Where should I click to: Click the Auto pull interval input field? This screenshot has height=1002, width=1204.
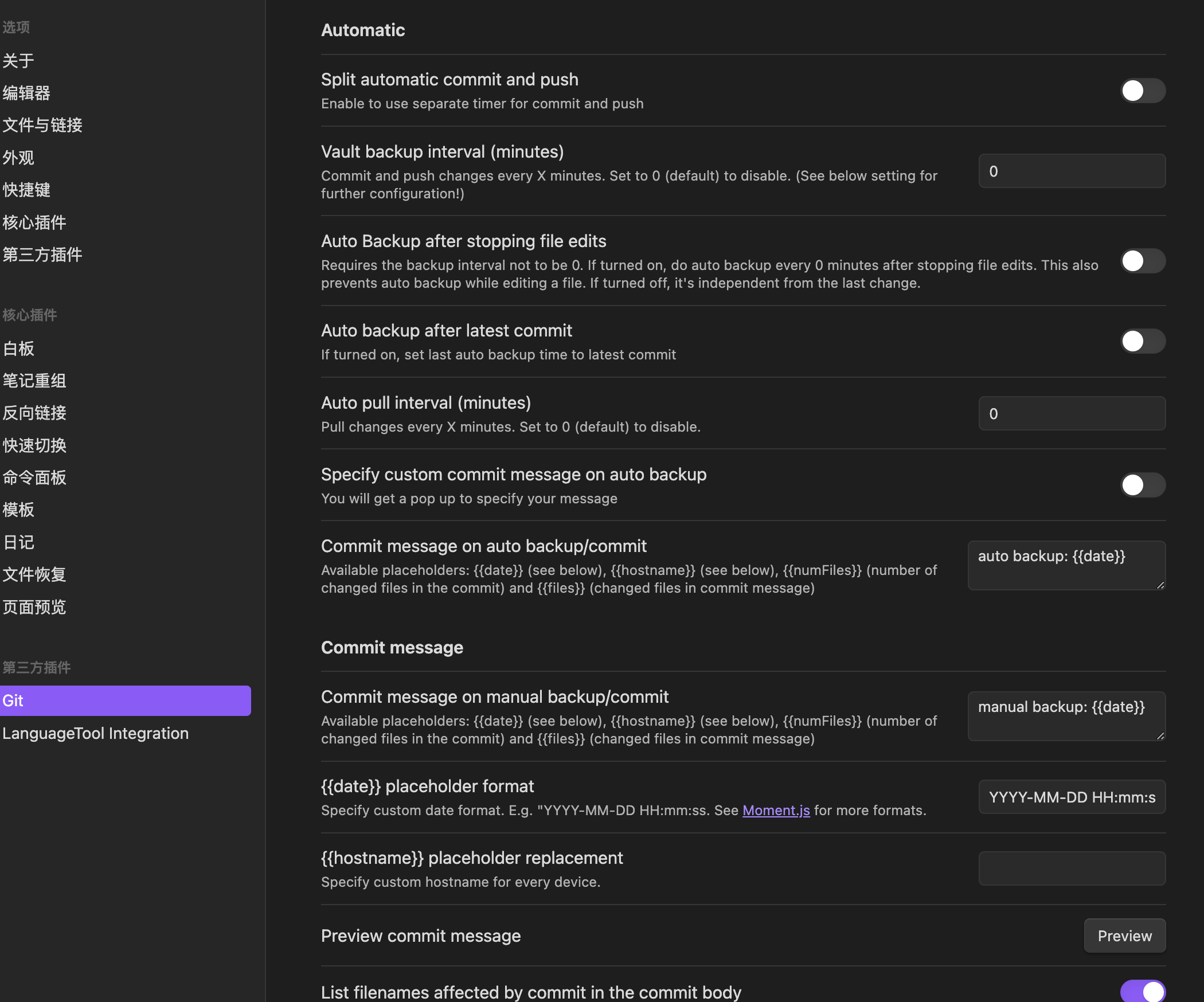point(1072,413)
